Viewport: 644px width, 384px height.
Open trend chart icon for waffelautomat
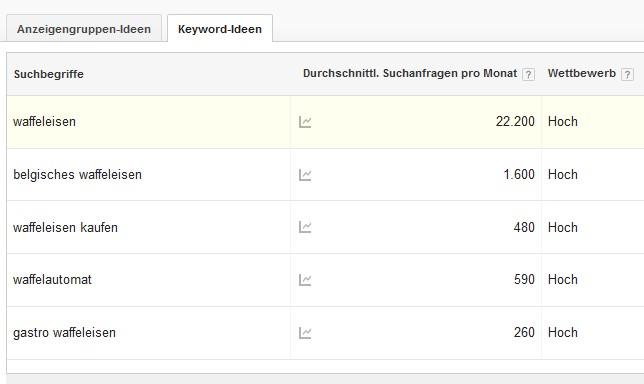(x=305, y=280)
